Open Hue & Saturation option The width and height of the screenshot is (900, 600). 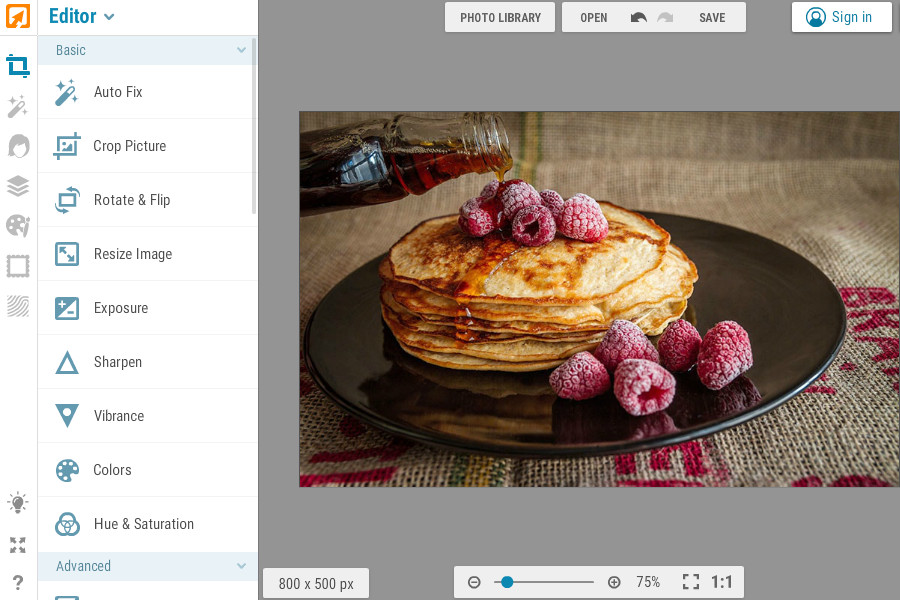(x=143, y=524)
